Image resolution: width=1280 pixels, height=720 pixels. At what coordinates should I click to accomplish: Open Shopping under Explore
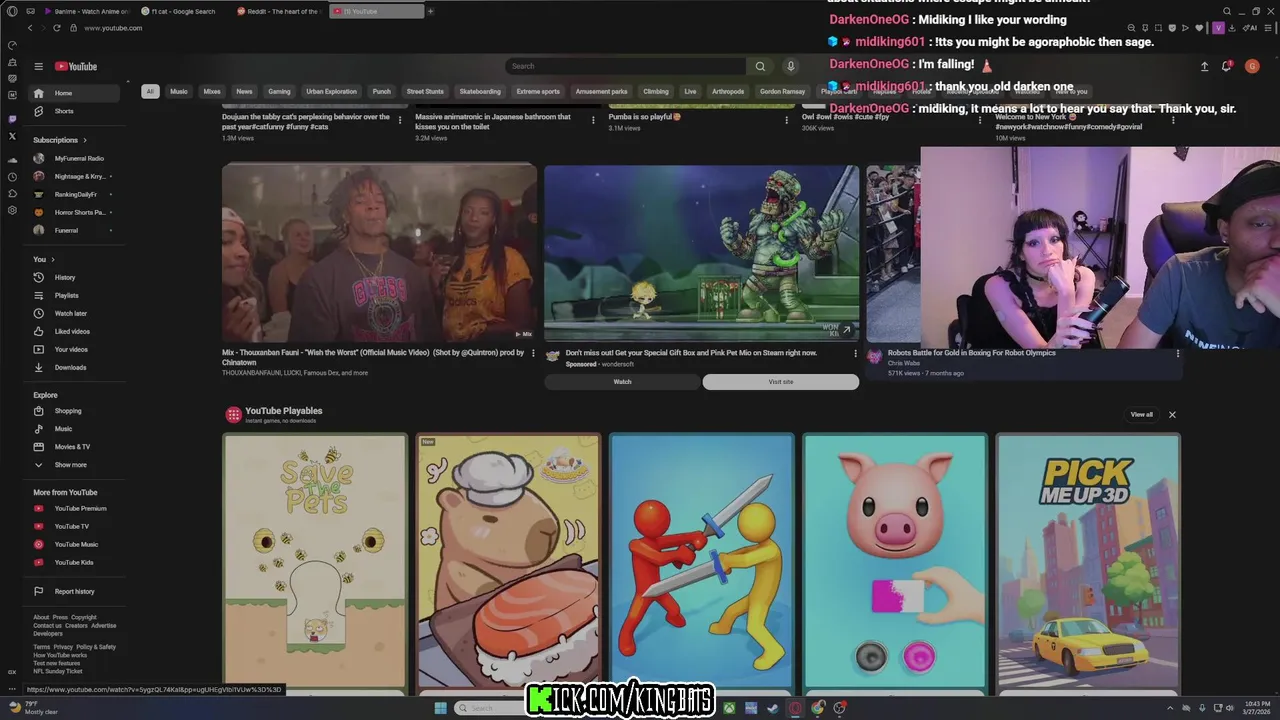point(74,411)
